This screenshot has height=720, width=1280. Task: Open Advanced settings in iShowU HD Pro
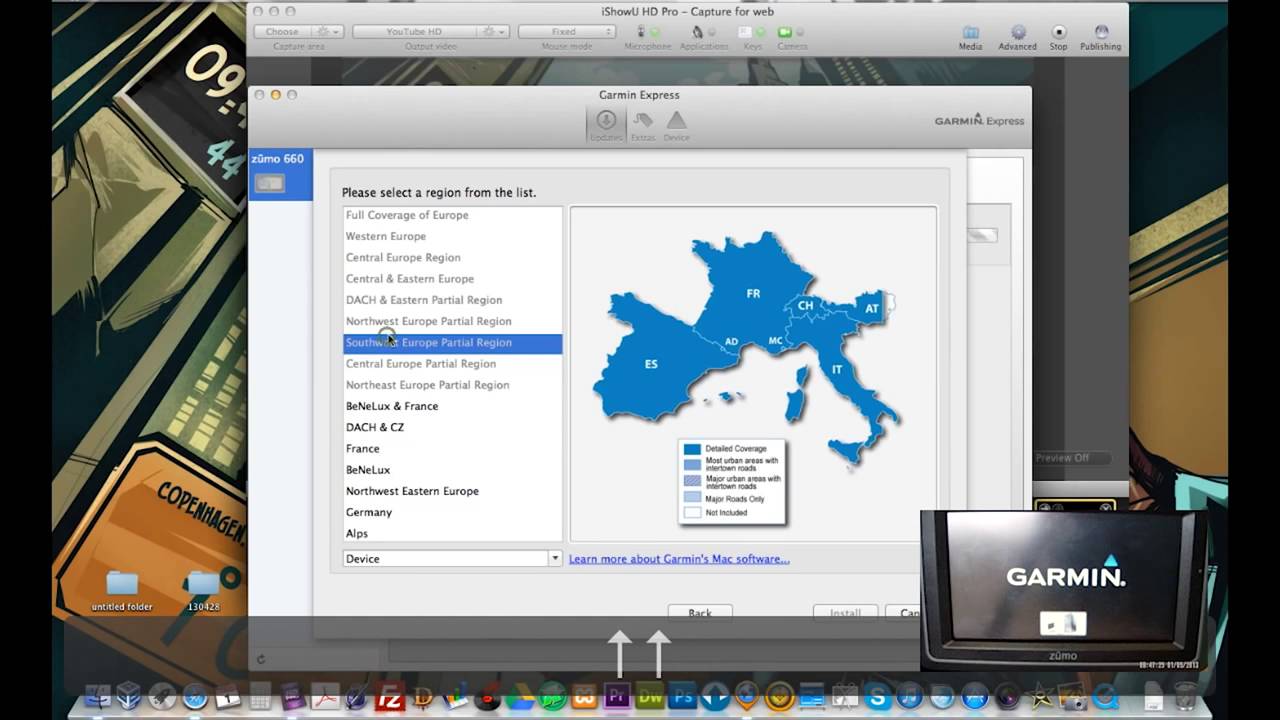click(1017, 38)
